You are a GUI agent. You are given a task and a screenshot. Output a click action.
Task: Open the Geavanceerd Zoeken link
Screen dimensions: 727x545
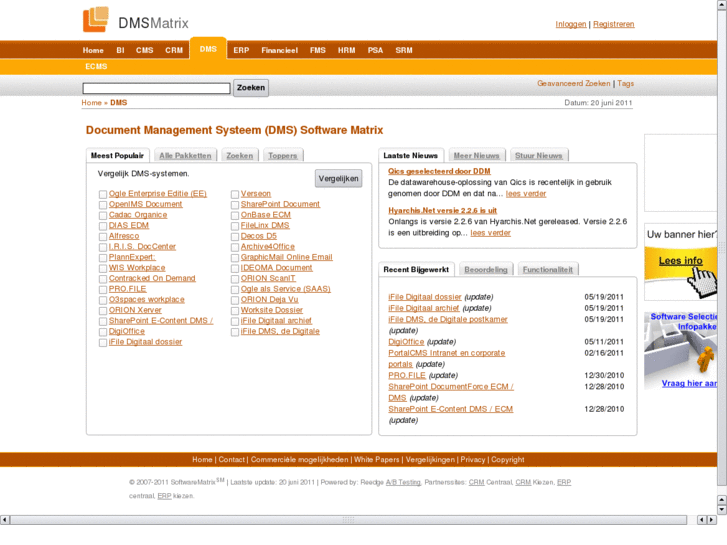574,83
